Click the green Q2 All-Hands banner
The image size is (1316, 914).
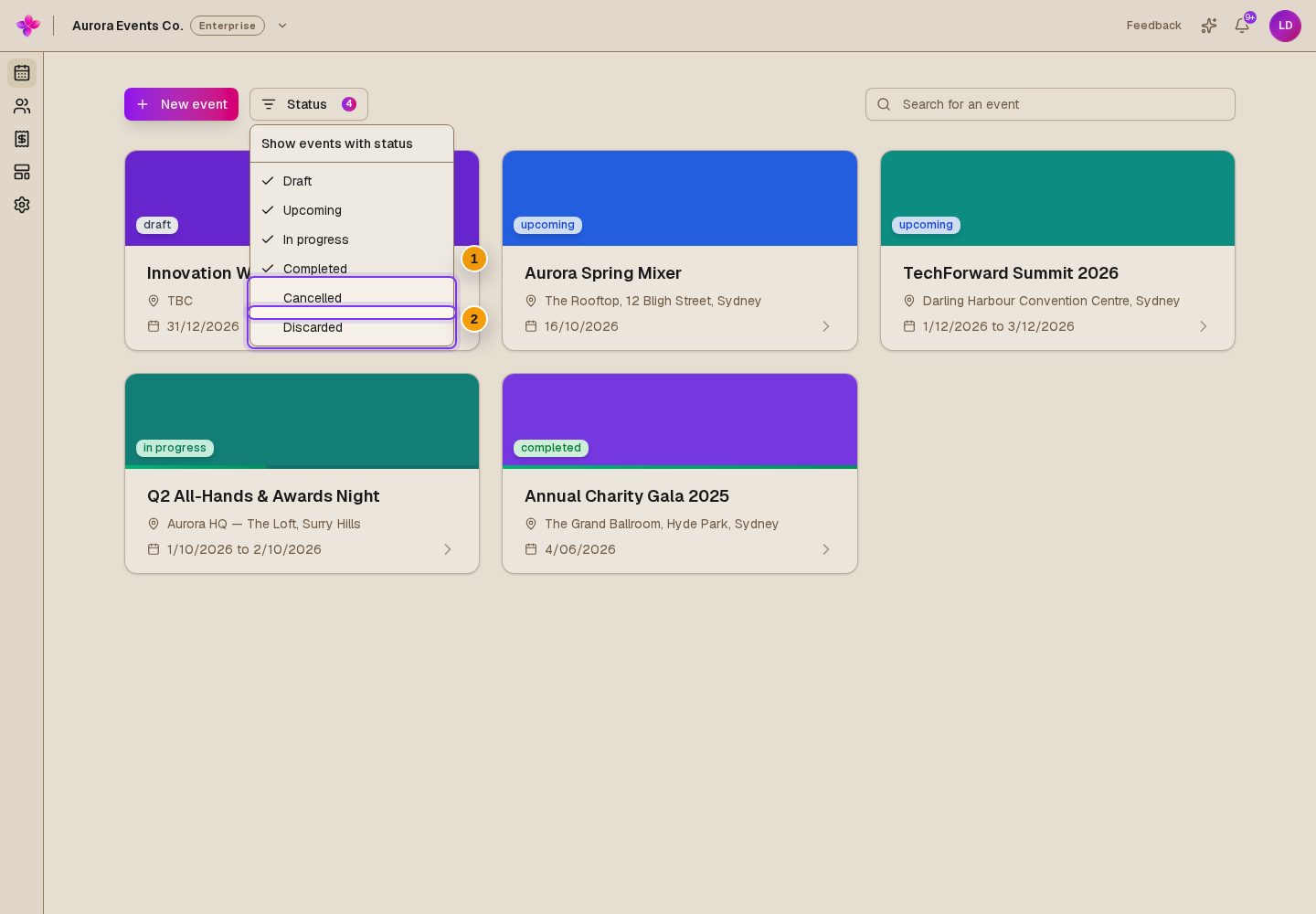[x=302, y=420]
